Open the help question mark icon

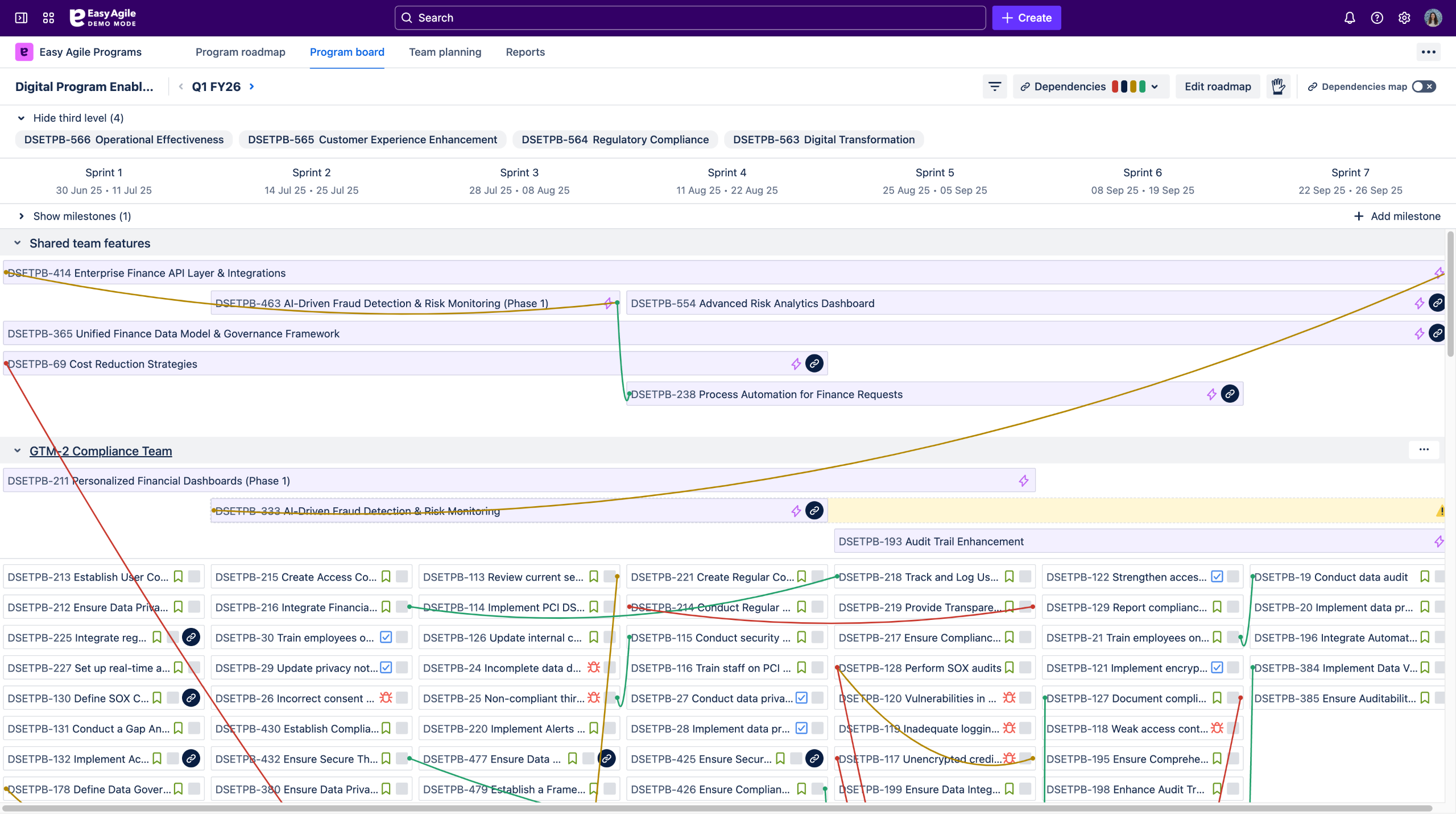click(x=1377, y=18)
